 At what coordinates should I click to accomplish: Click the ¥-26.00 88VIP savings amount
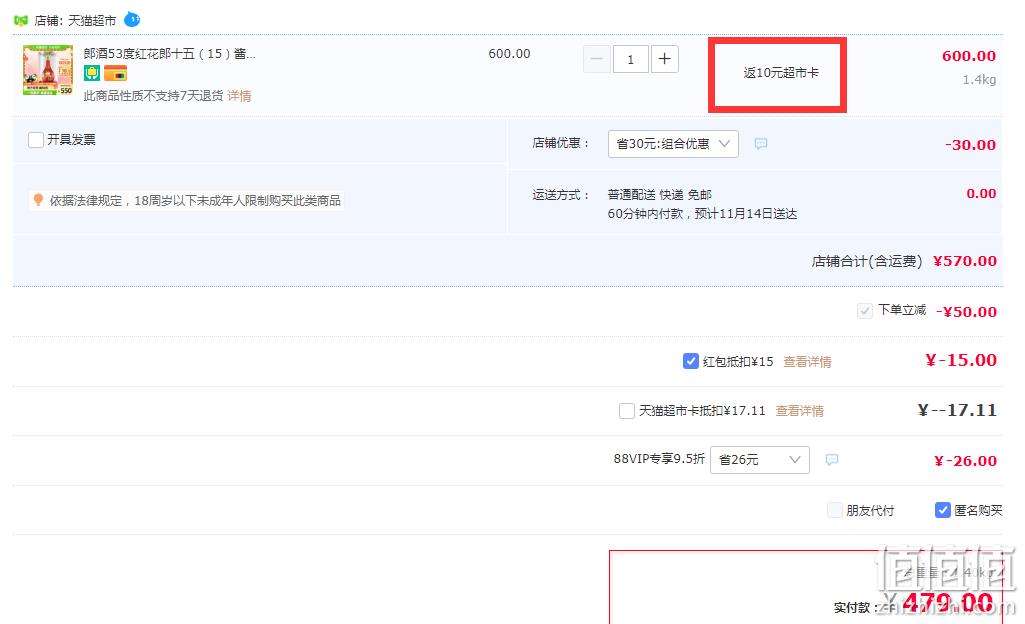point(966,461)
